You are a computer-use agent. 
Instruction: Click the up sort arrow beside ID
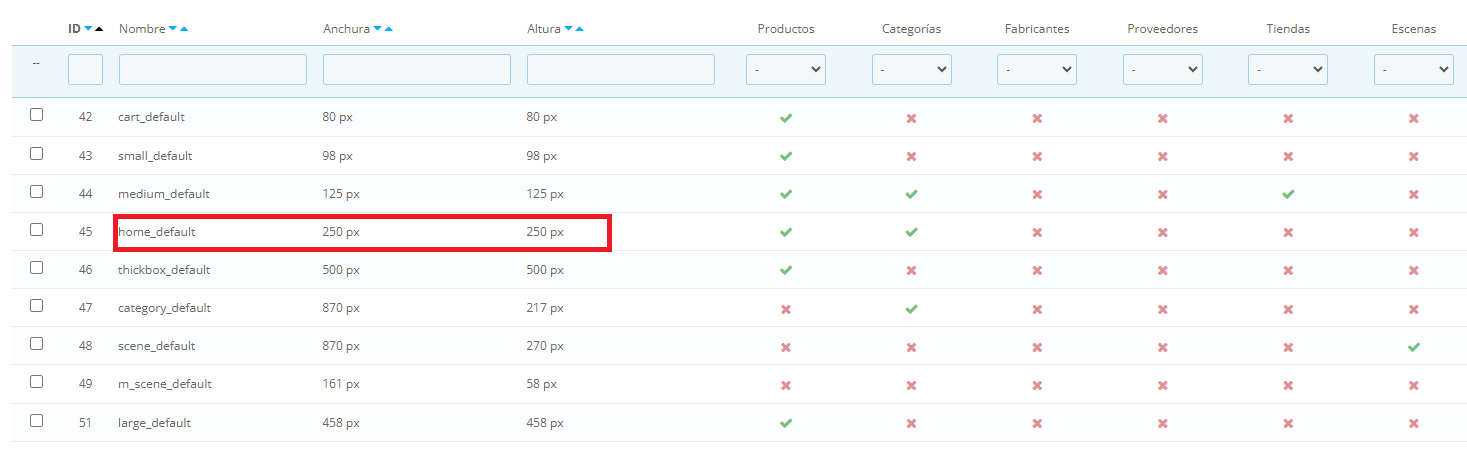coord(99,29)
